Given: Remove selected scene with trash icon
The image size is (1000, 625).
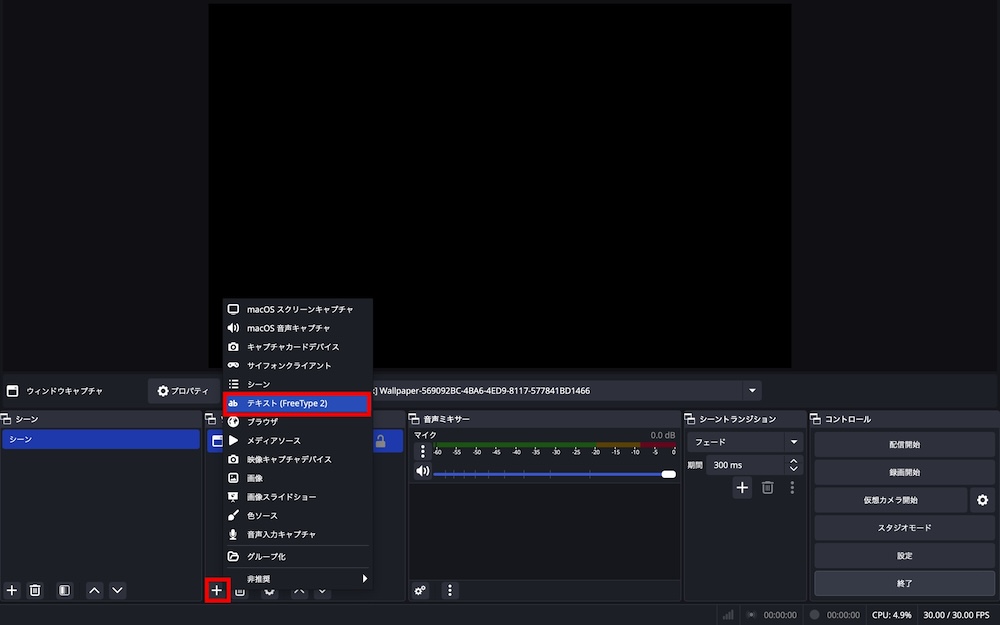Looking at the screenshot, I should [35, 591].
